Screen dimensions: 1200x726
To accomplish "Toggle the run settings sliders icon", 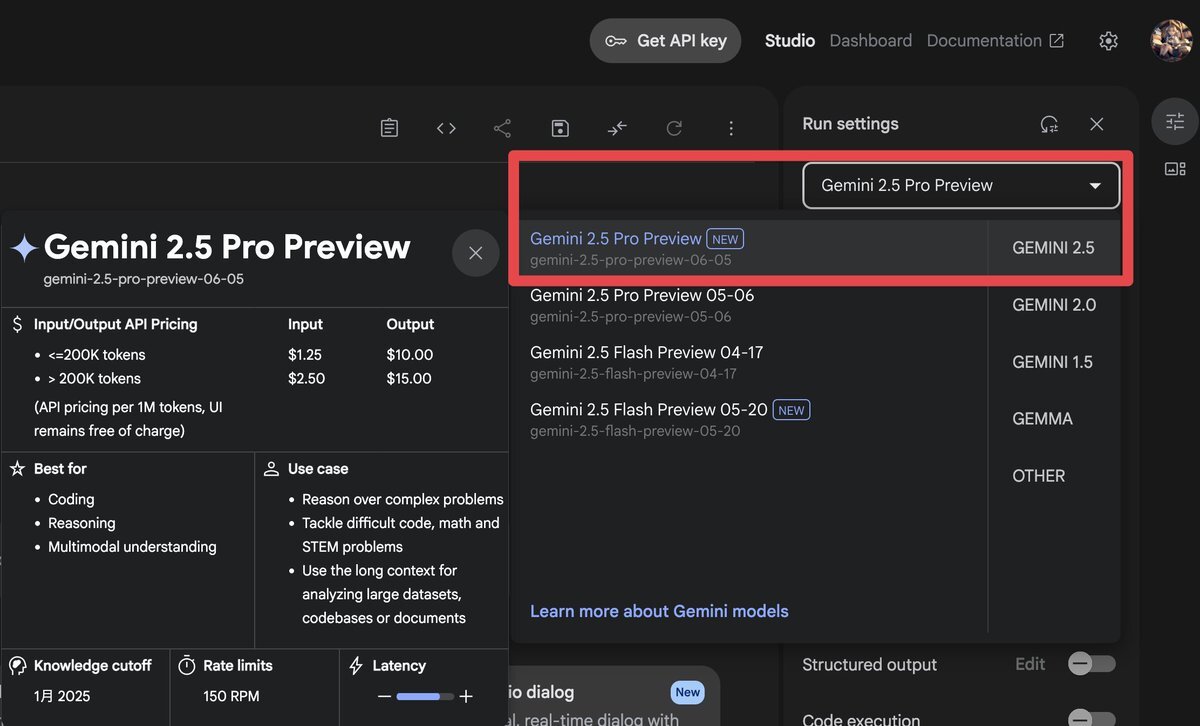I will coord(1175,121).
